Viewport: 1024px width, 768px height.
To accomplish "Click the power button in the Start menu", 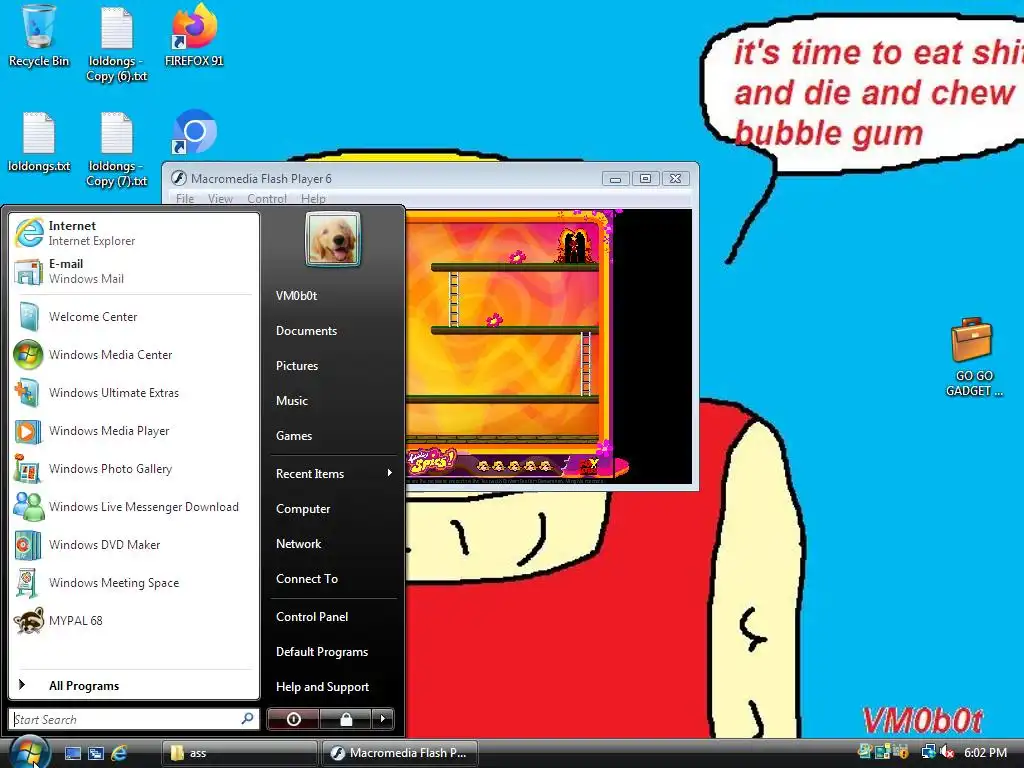I will coord(294,719).
